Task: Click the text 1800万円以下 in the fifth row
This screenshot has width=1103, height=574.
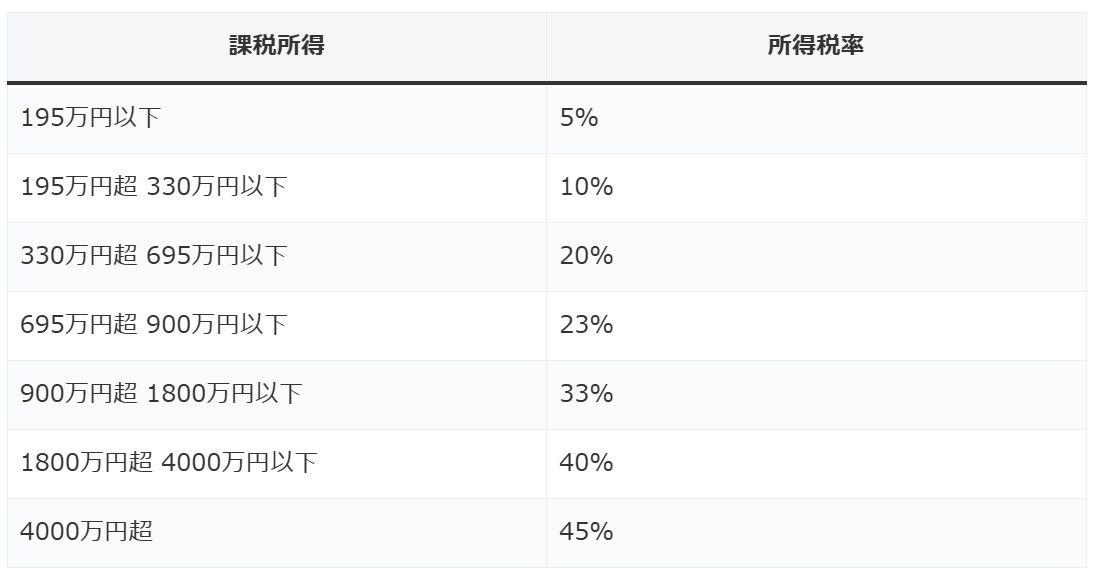Action: coord(224,394)
